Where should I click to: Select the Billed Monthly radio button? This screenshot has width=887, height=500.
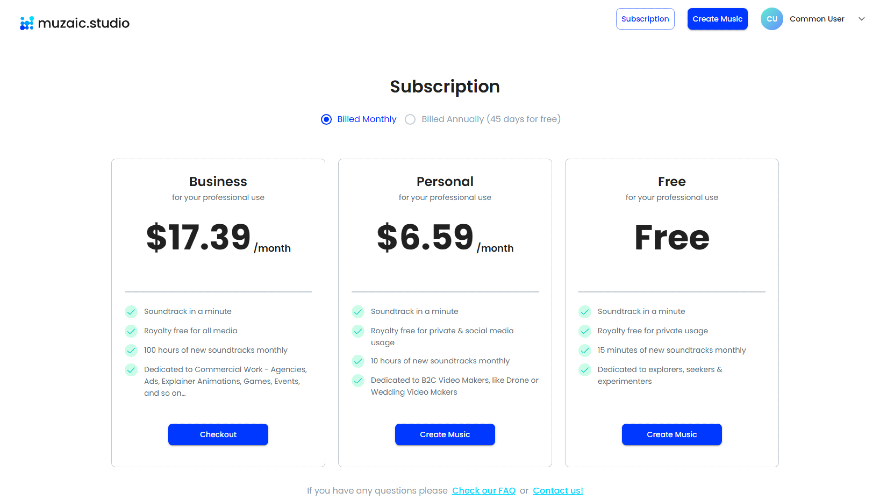pos(326,119)
